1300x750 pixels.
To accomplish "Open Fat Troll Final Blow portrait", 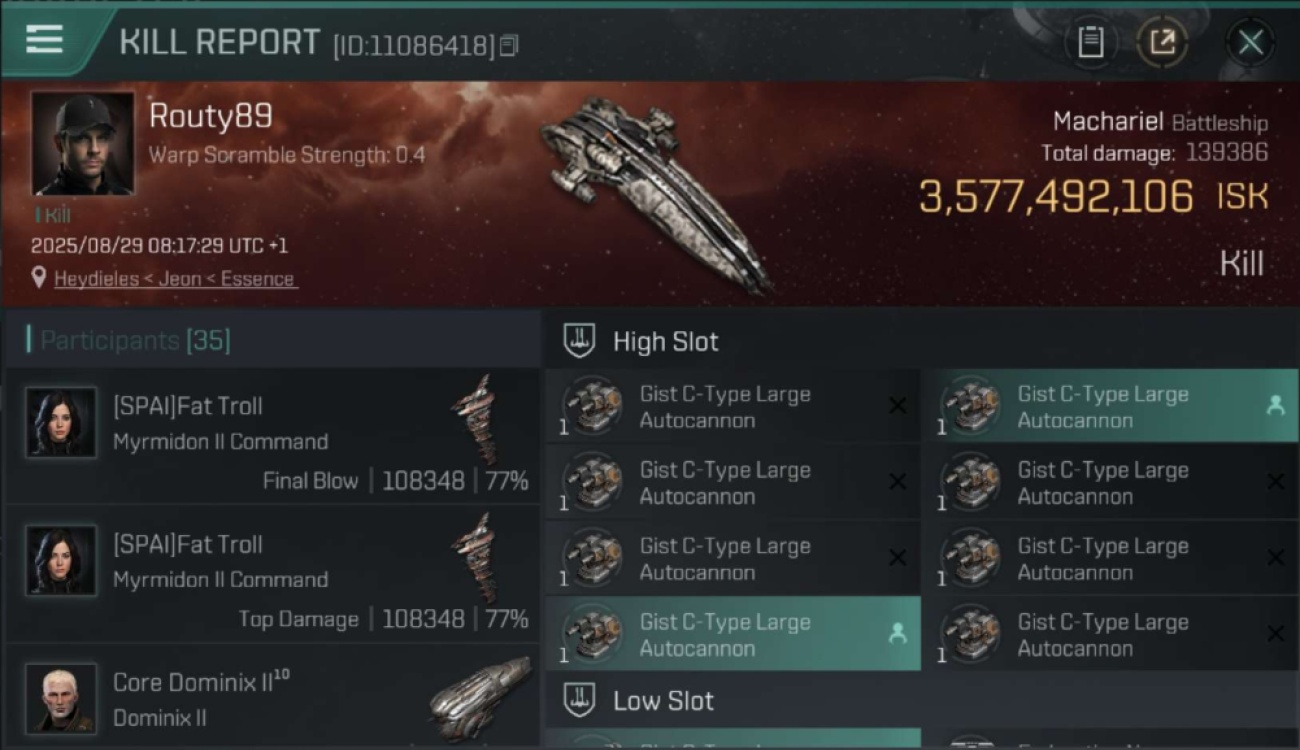I will coord(61,422).
